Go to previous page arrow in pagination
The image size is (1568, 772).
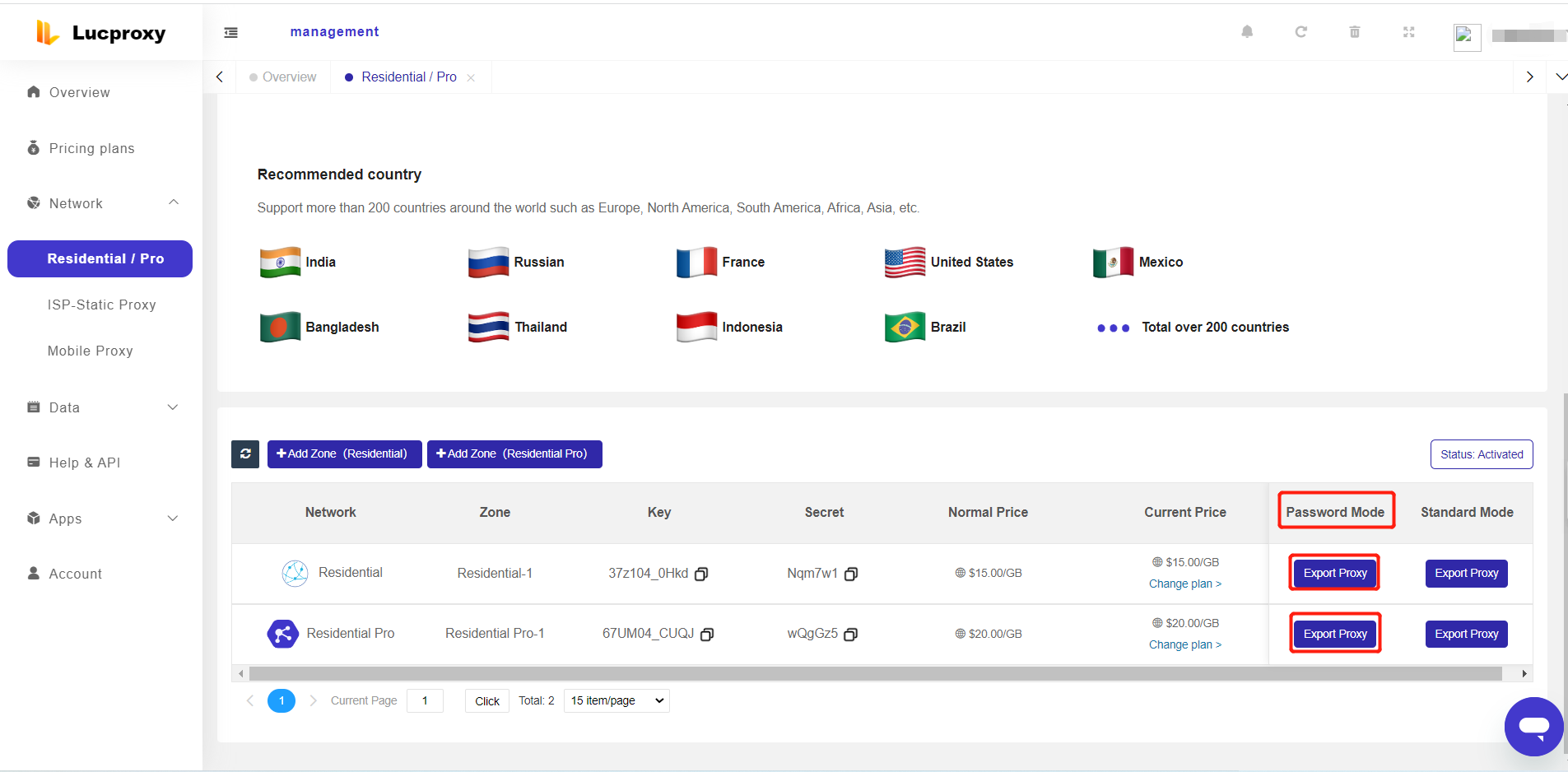pyautogui.click(x=250, y=700)
